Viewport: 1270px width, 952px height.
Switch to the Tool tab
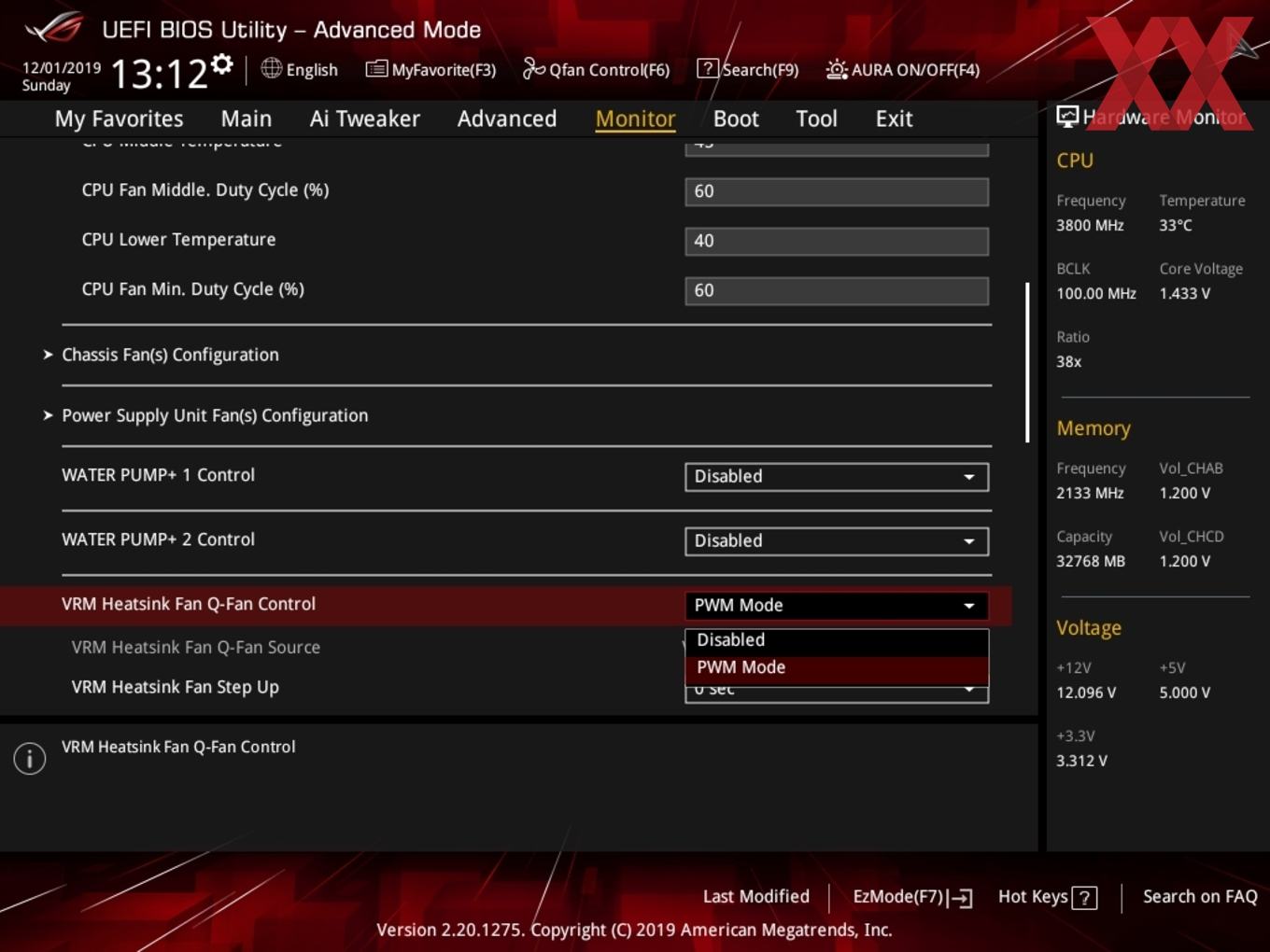click(x=816, y=119)
